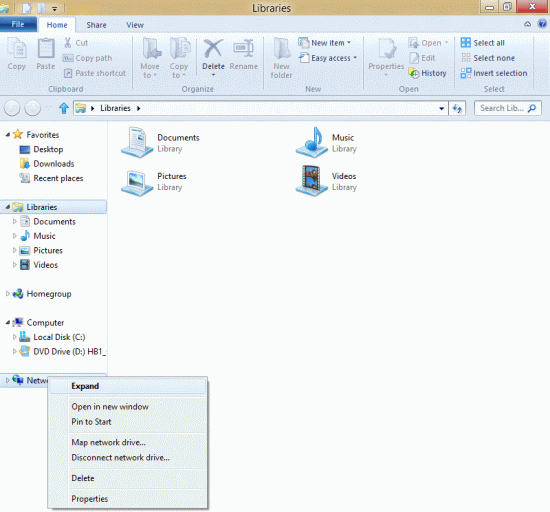550x512 pixels.
Task: Click the Forward navigation button
Action: click(32, 108)
